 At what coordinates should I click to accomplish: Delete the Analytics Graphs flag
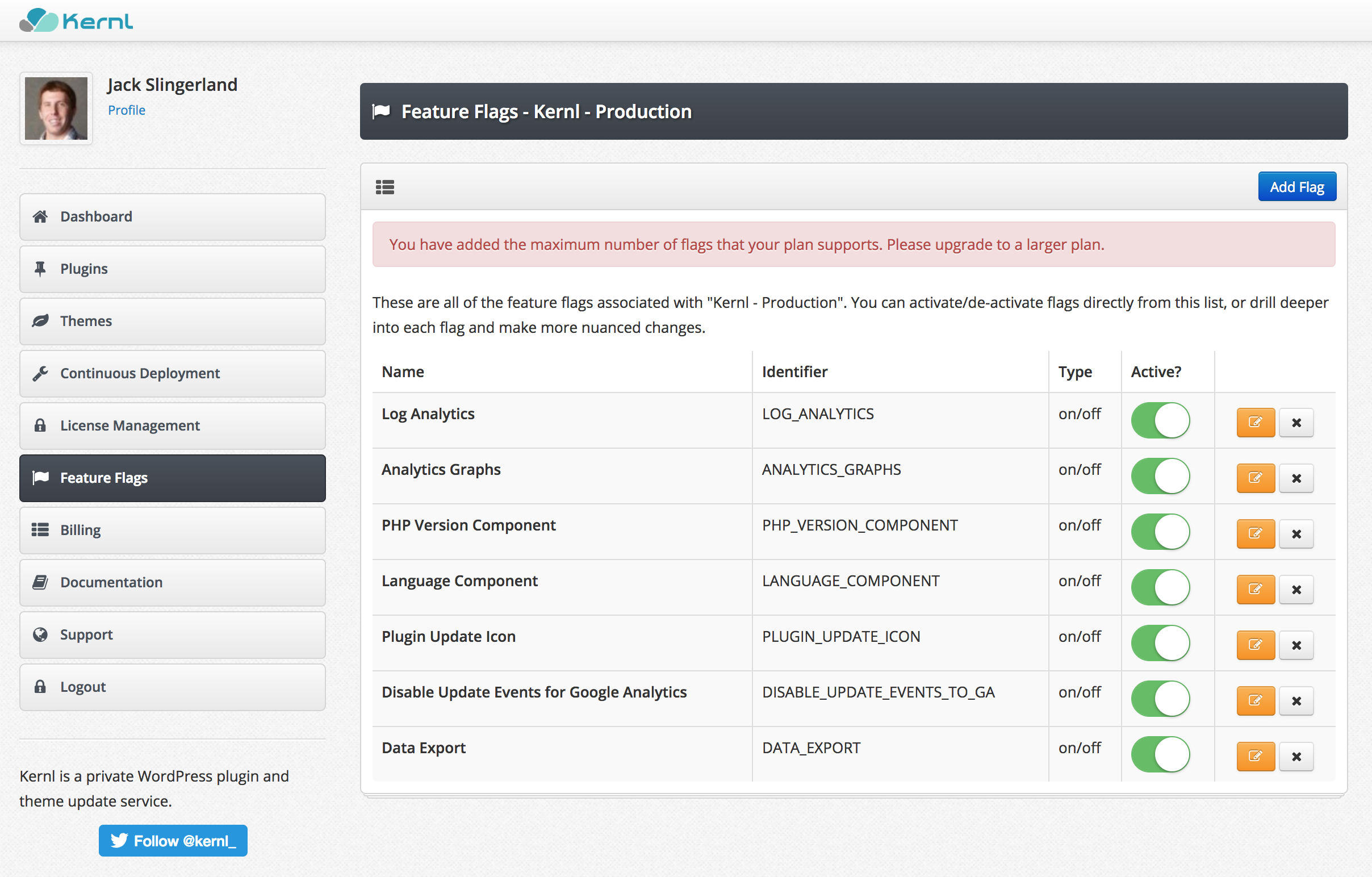(x=1296, y=478)
